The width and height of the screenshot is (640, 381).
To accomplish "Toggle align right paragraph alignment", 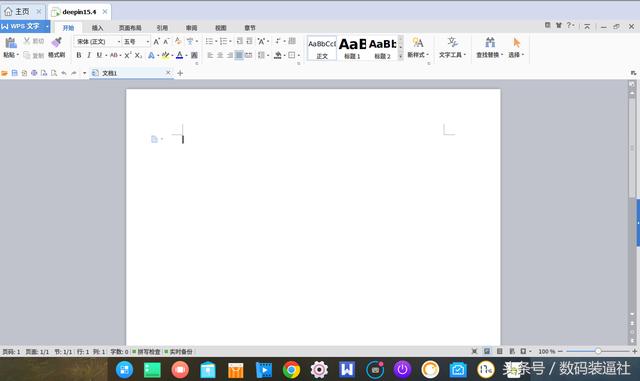I will [230, 55].
